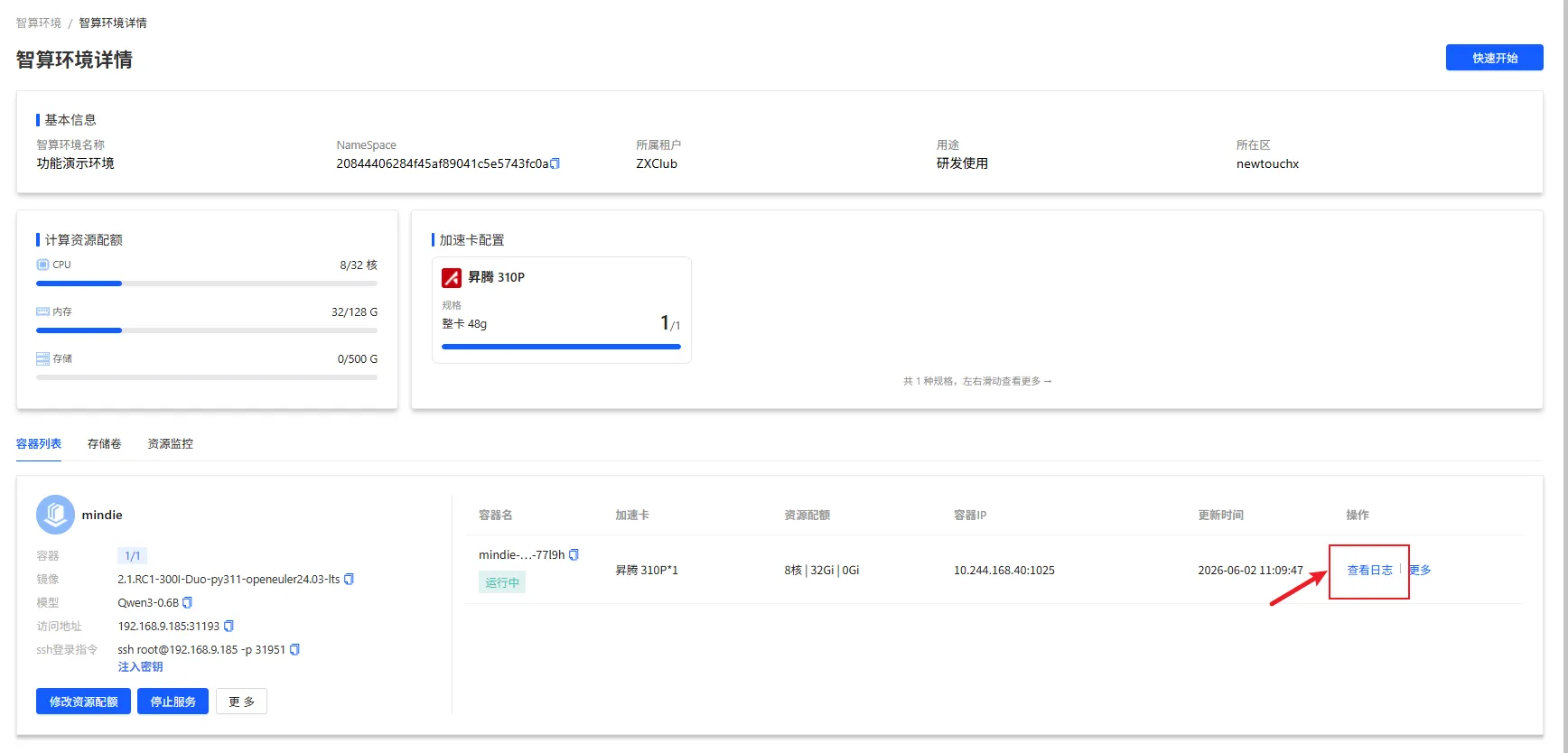This screenshot has width=1568, height=753.
Task: Click the 310P card usage progress bar
Action: (x=561, y=347)
